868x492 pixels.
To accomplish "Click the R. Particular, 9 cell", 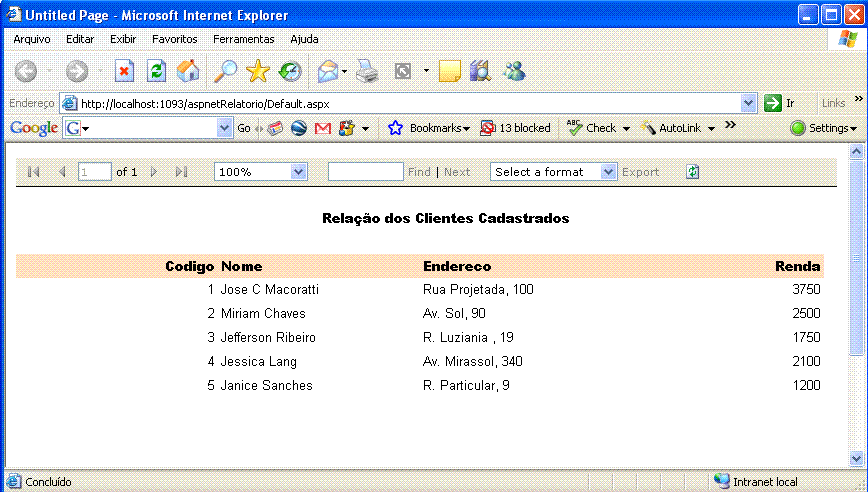I will (x=466, y=386).
